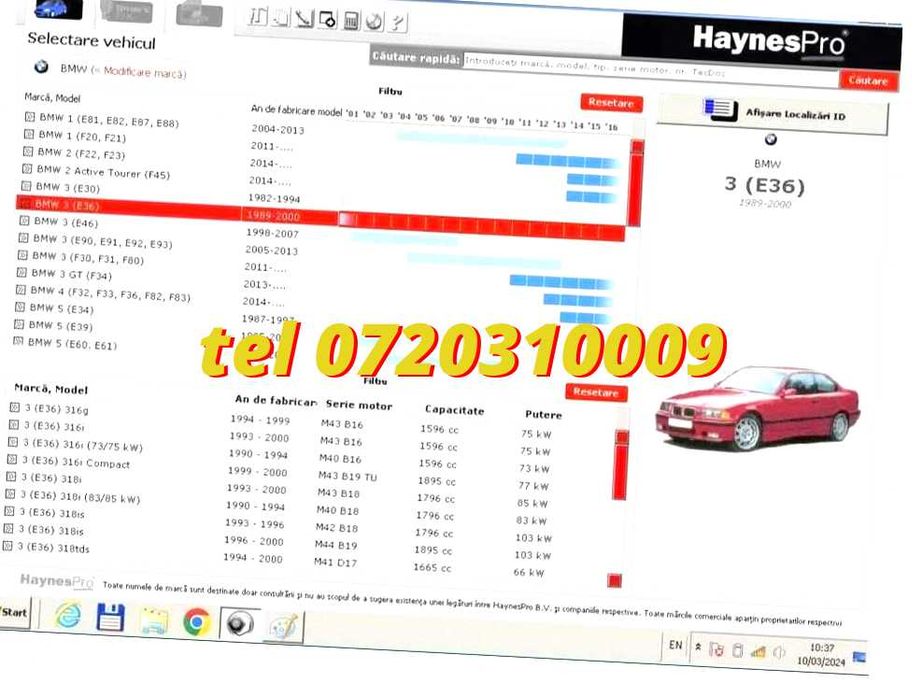Click the 2004-2013 year range text

(x=278, y=129)
